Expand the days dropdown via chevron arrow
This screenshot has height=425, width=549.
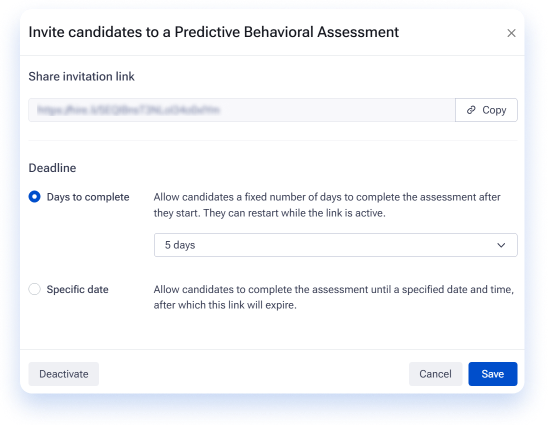[x=501, y=245]
